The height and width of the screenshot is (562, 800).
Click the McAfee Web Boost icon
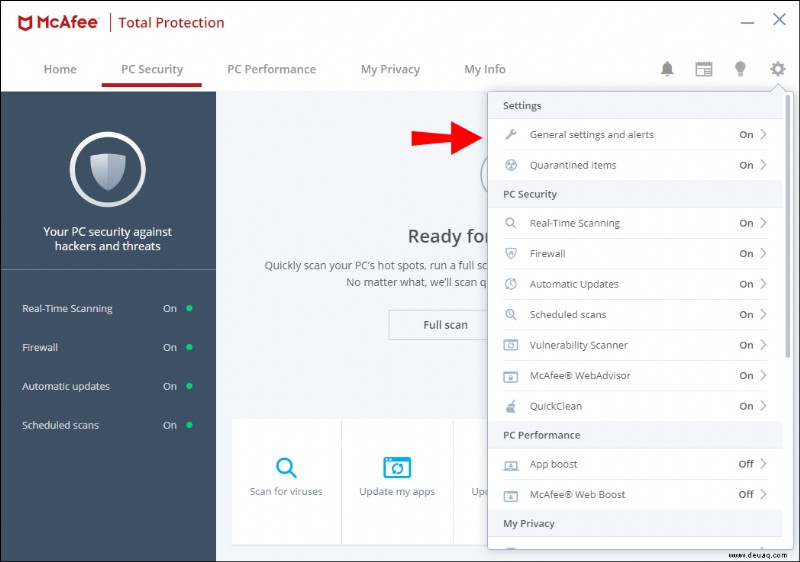click(x=511, y=495)
